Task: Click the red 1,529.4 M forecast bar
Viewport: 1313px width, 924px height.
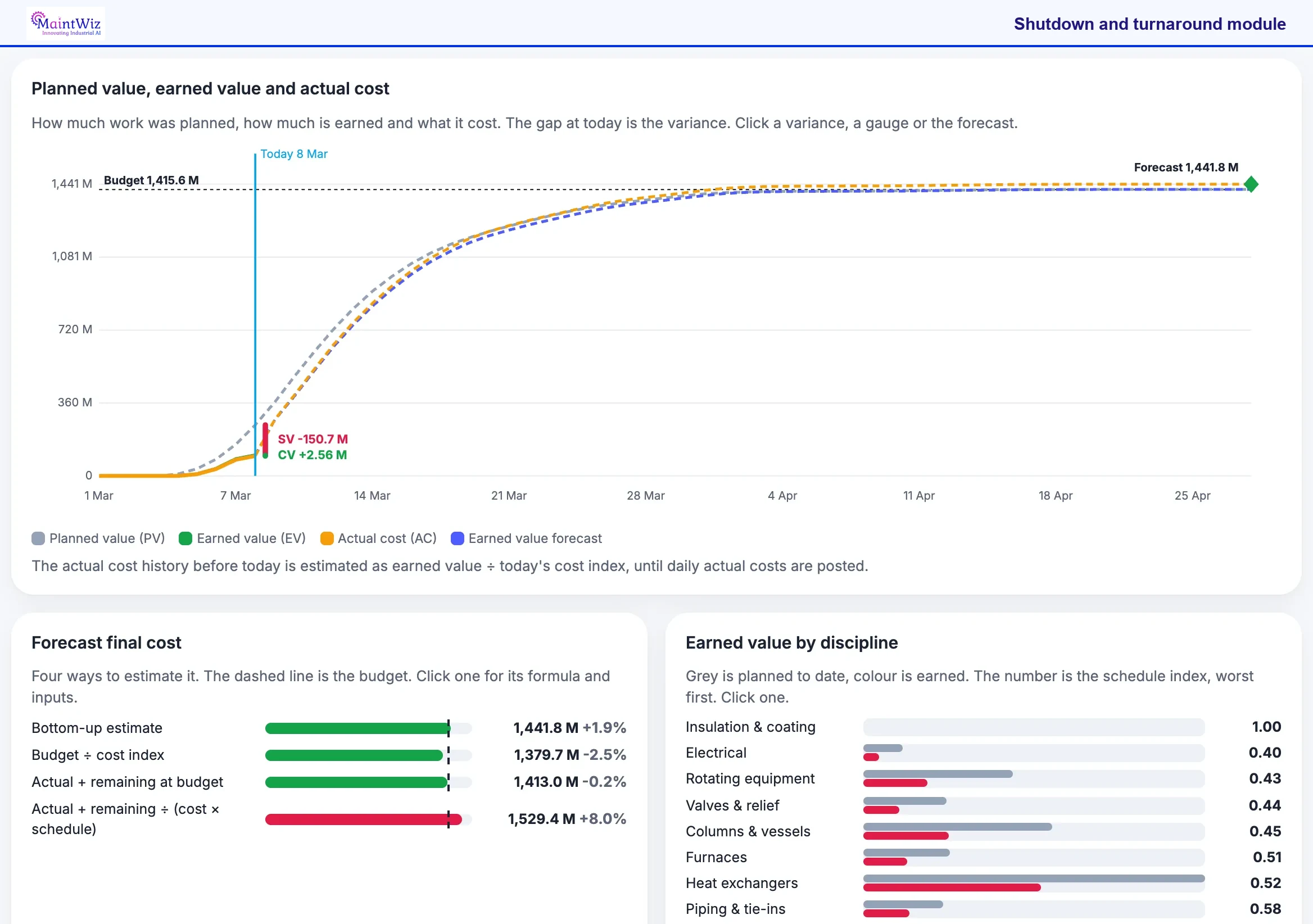Action: (364, 819)
